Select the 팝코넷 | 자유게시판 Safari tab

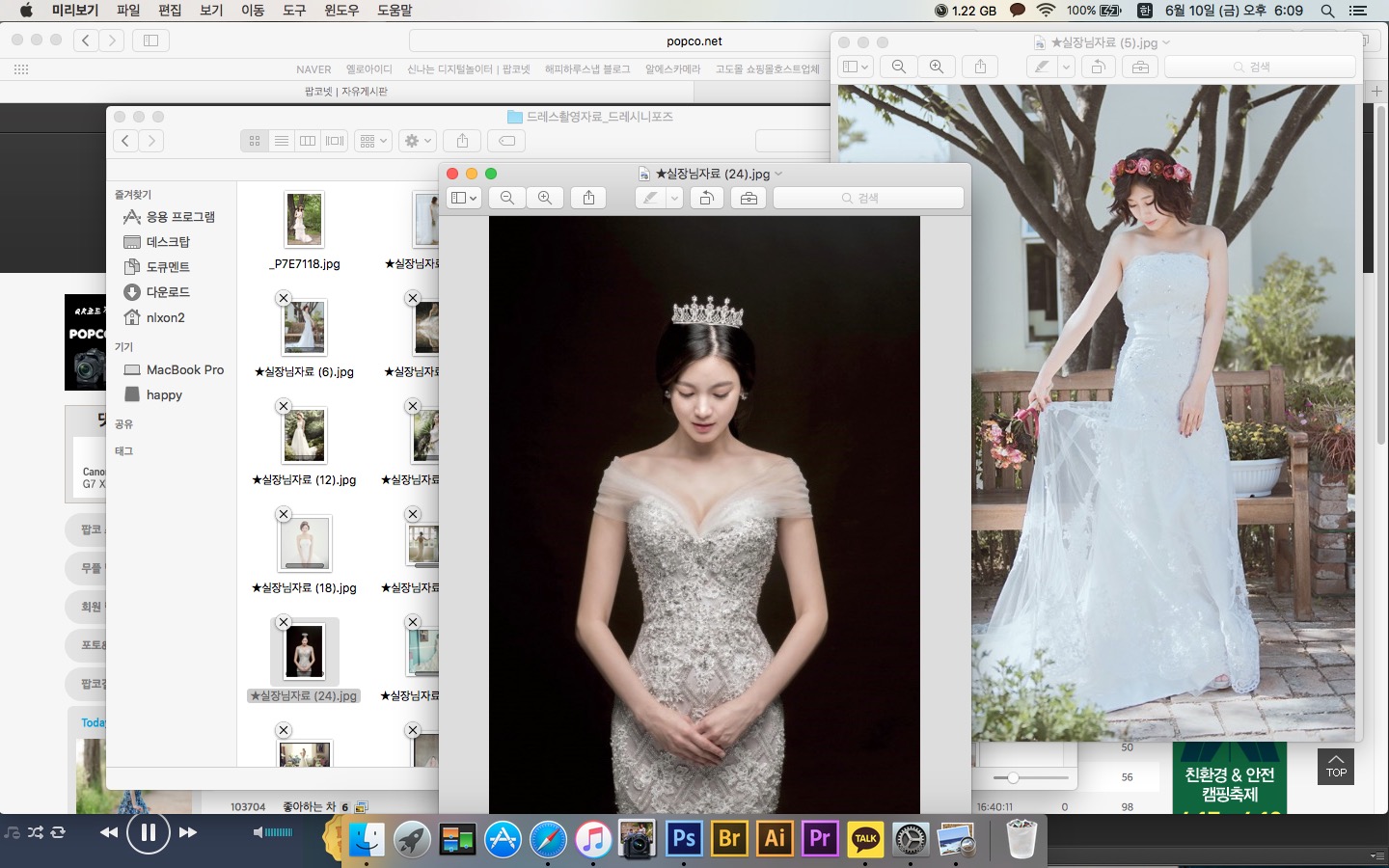click(346, 92)
